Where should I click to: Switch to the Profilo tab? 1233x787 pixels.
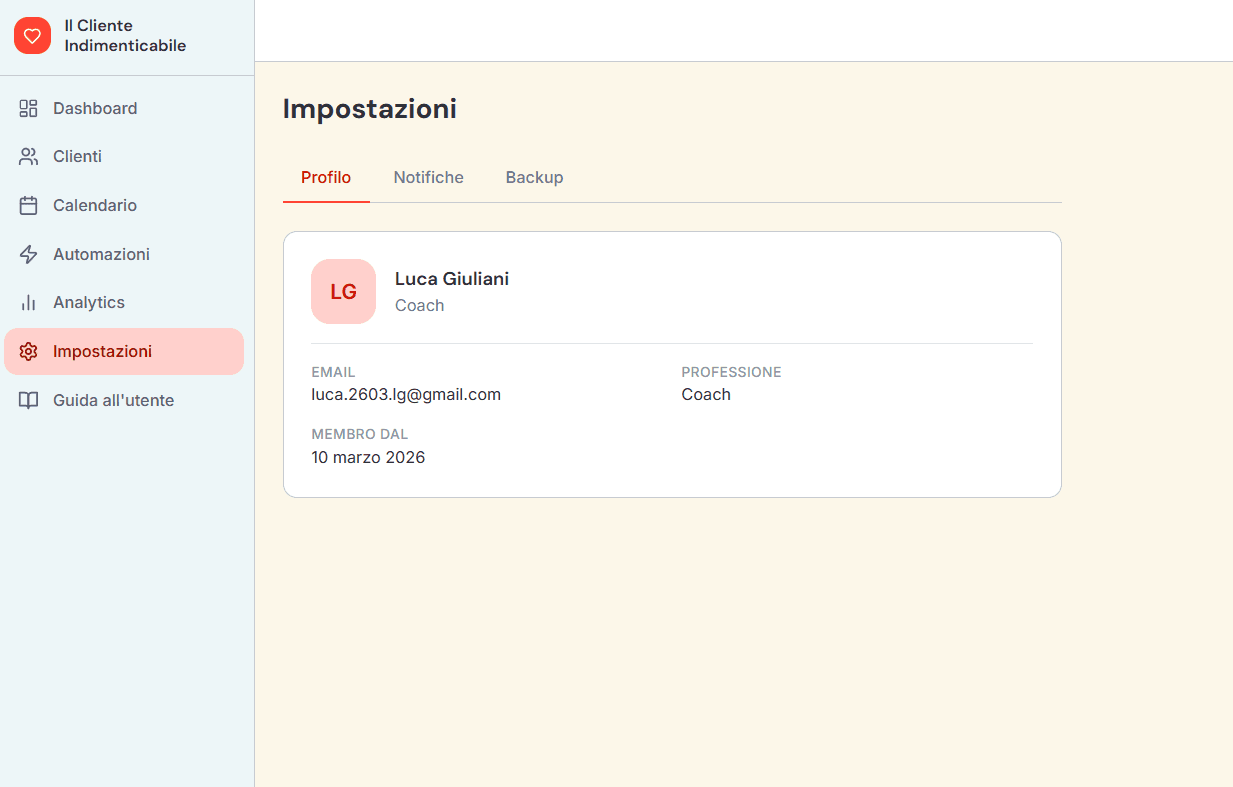point(326,178)
